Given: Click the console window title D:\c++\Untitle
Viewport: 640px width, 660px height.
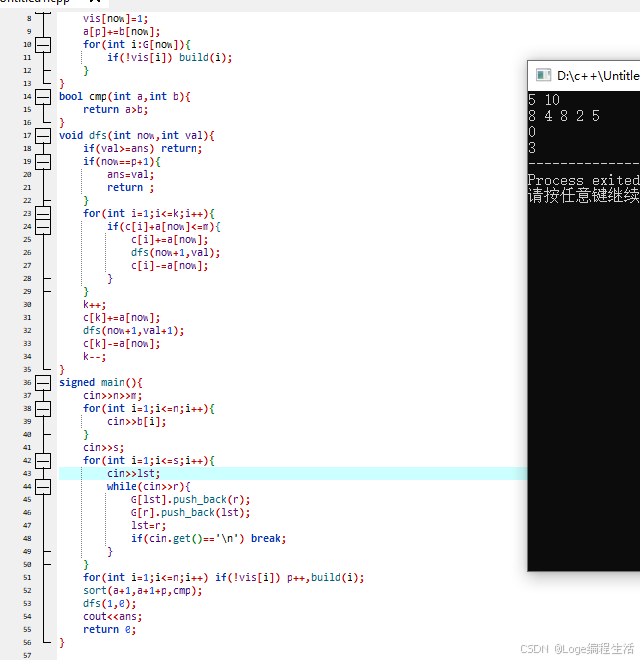Looking at the screenshot, I should point(598,76).
